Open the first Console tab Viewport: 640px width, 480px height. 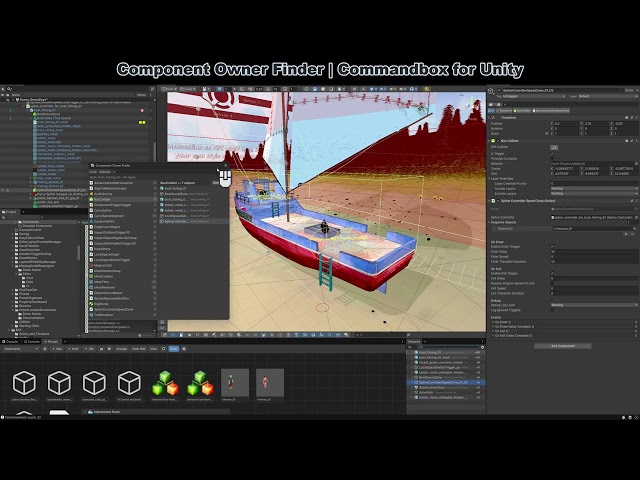pyautogui.click(x=11, y=342)
